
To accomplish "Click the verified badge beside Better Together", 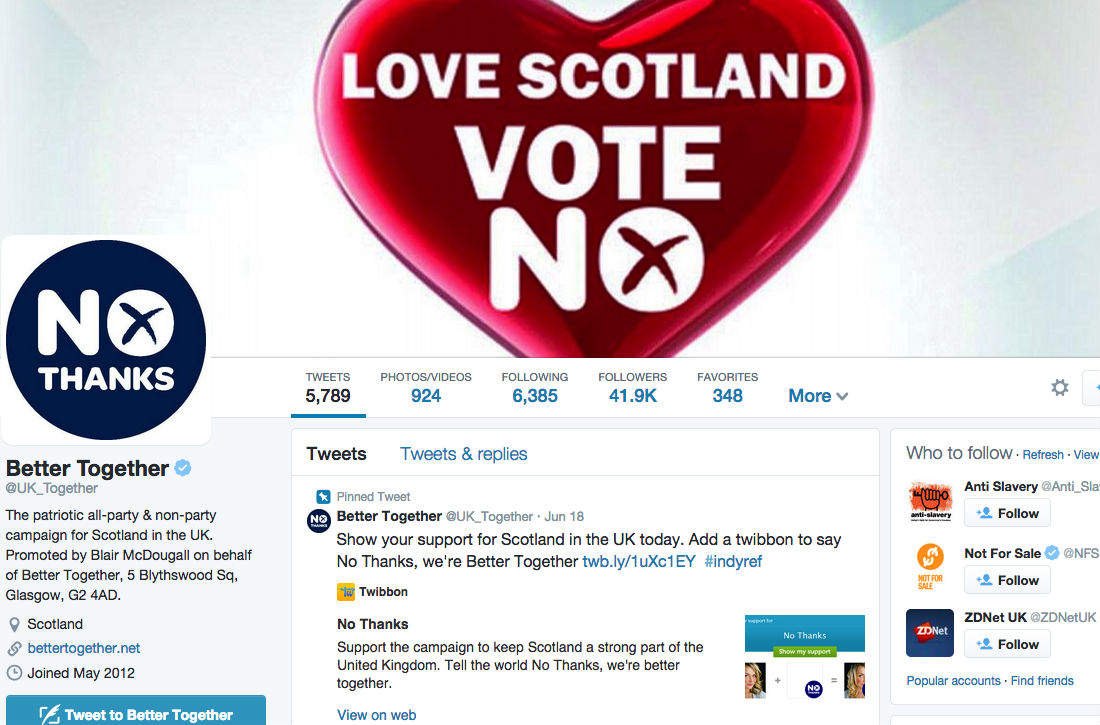I will tap(183, 467).
